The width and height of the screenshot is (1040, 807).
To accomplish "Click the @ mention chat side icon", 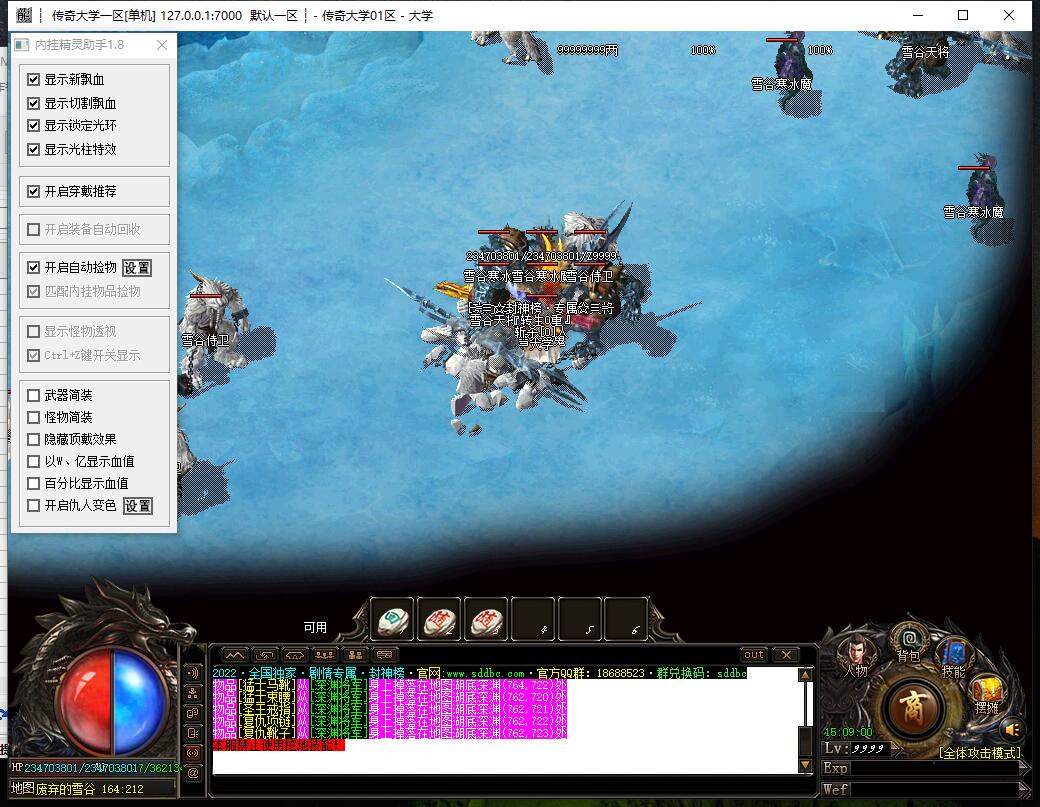I will pos(192,773).
